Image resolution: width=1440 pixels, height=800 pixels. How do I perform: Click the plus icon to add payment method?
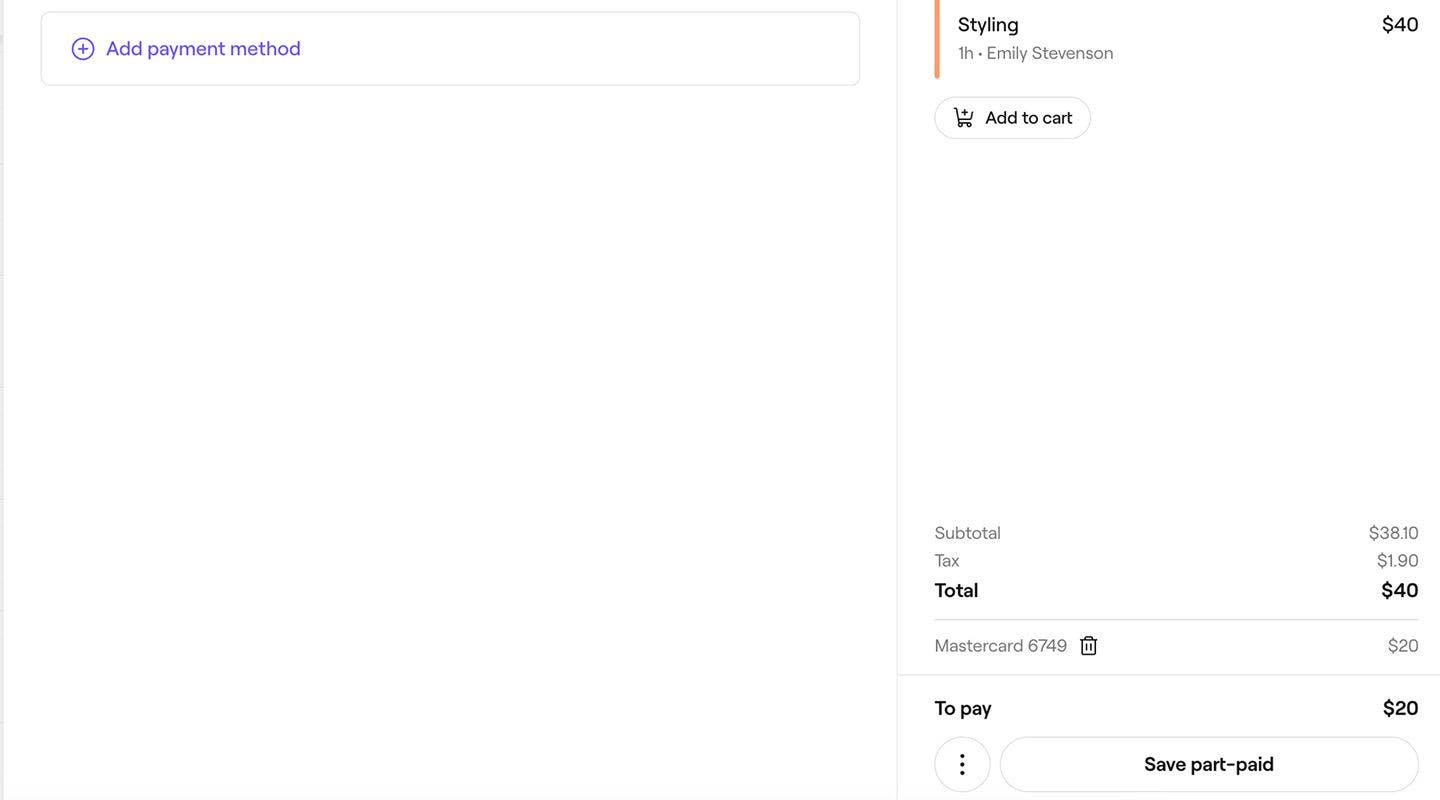tap(82, 47)
